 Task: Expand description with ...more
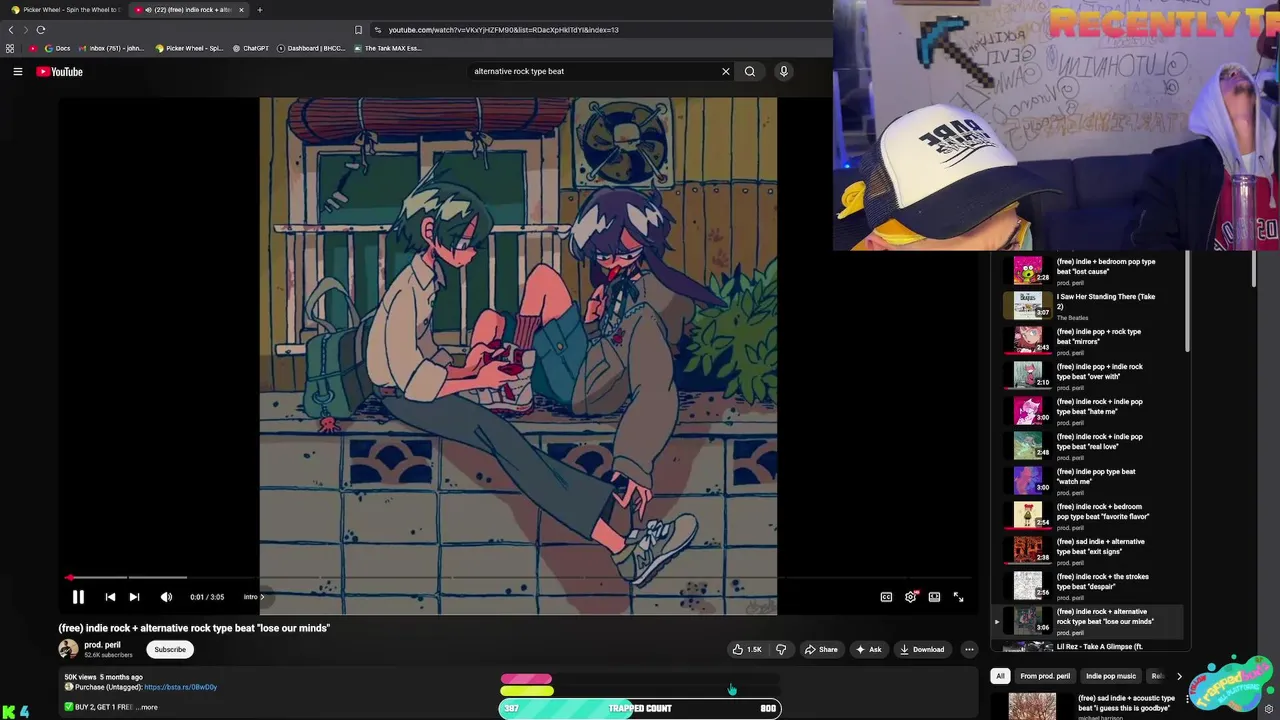click(x=146, y=707)
